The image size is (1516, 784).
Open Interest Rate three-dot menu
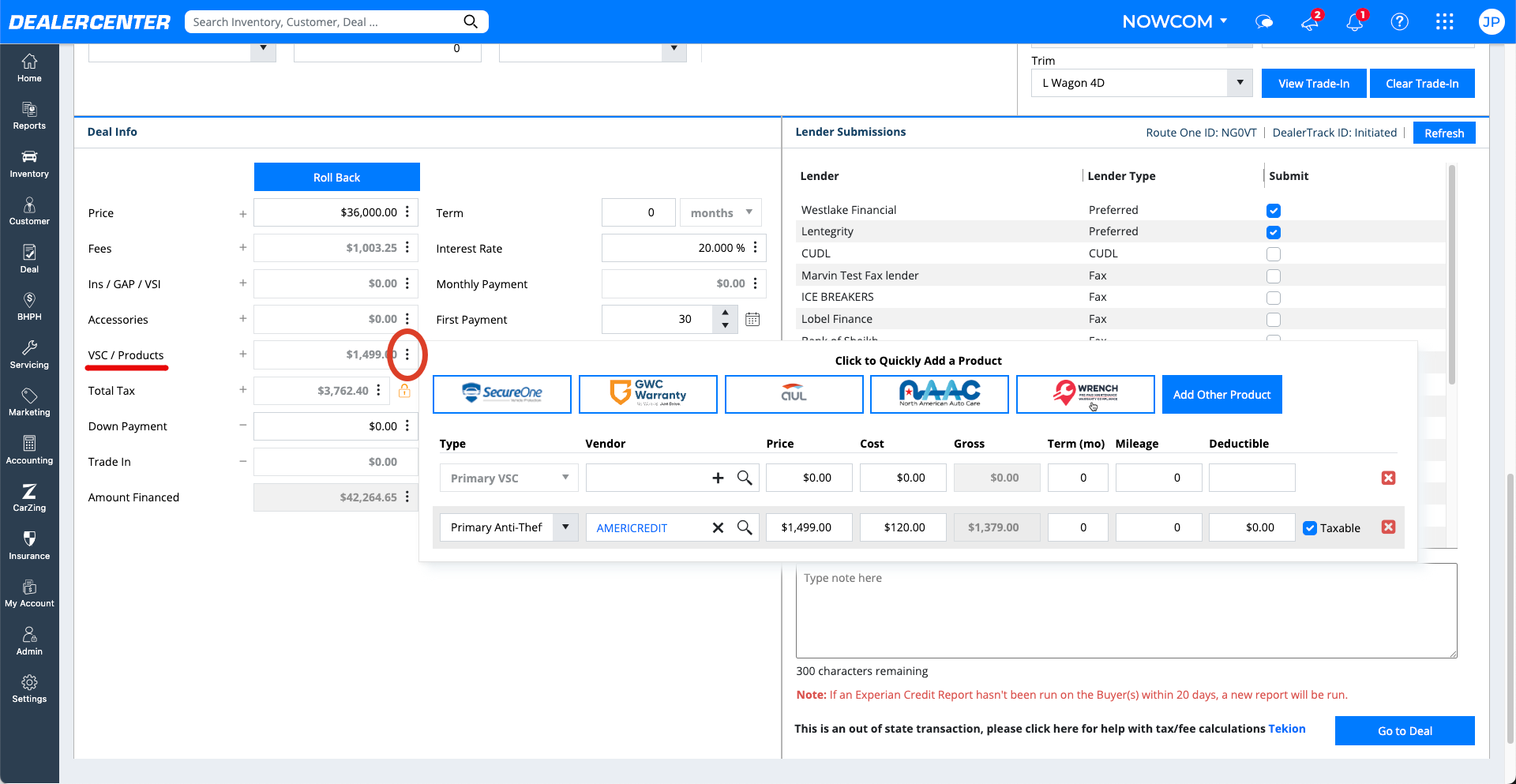(x=756, y=247)
